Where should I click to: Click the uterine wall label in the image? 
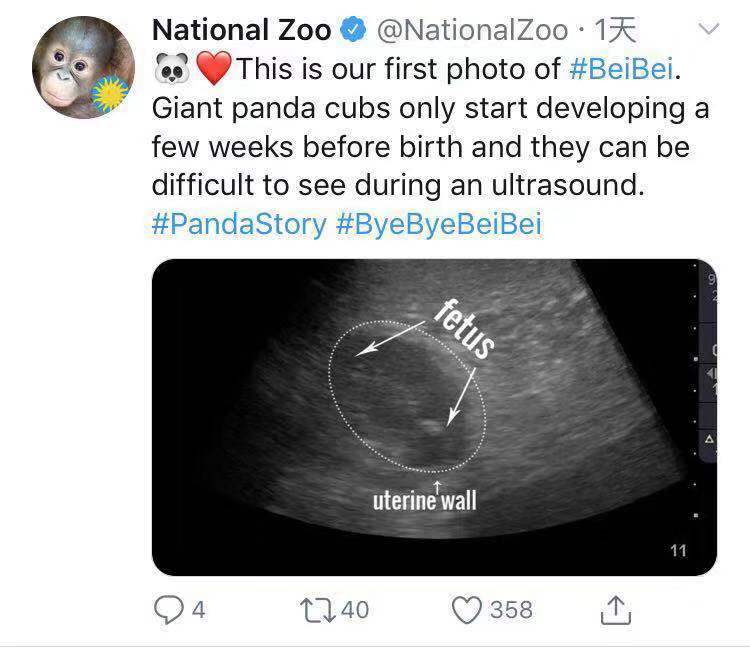point(425,499)
